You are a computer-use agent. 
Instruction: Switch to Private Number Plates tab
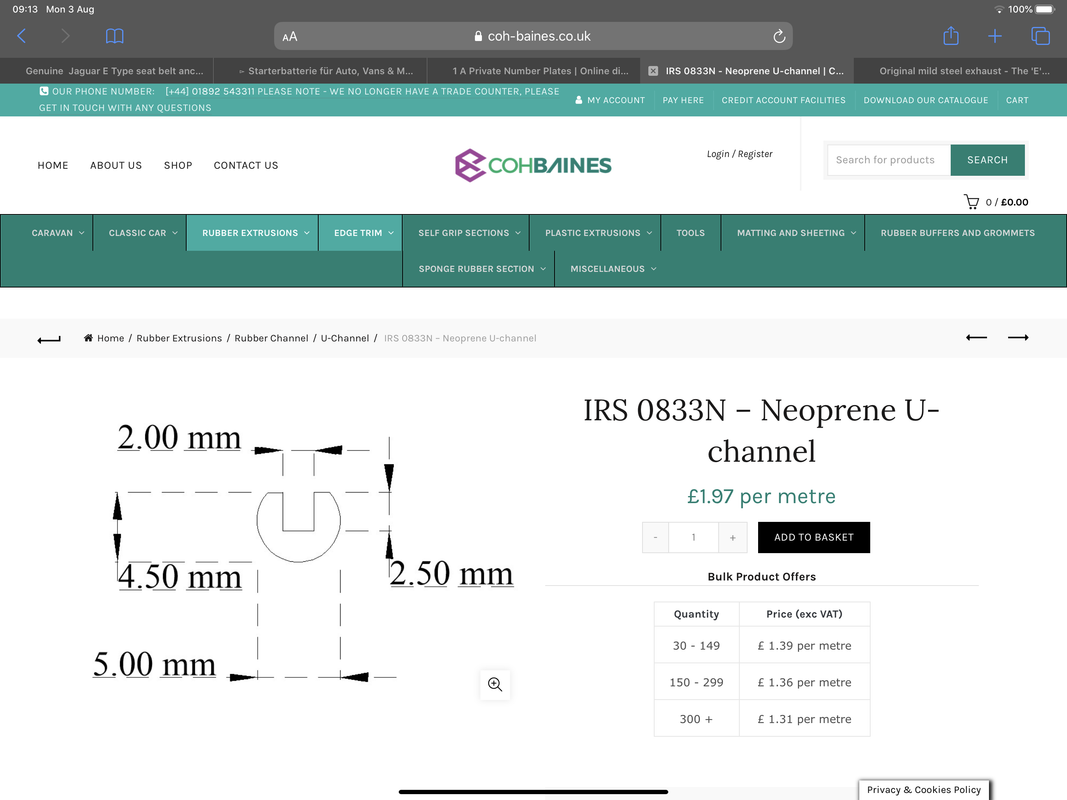click(x=534, y=71)
